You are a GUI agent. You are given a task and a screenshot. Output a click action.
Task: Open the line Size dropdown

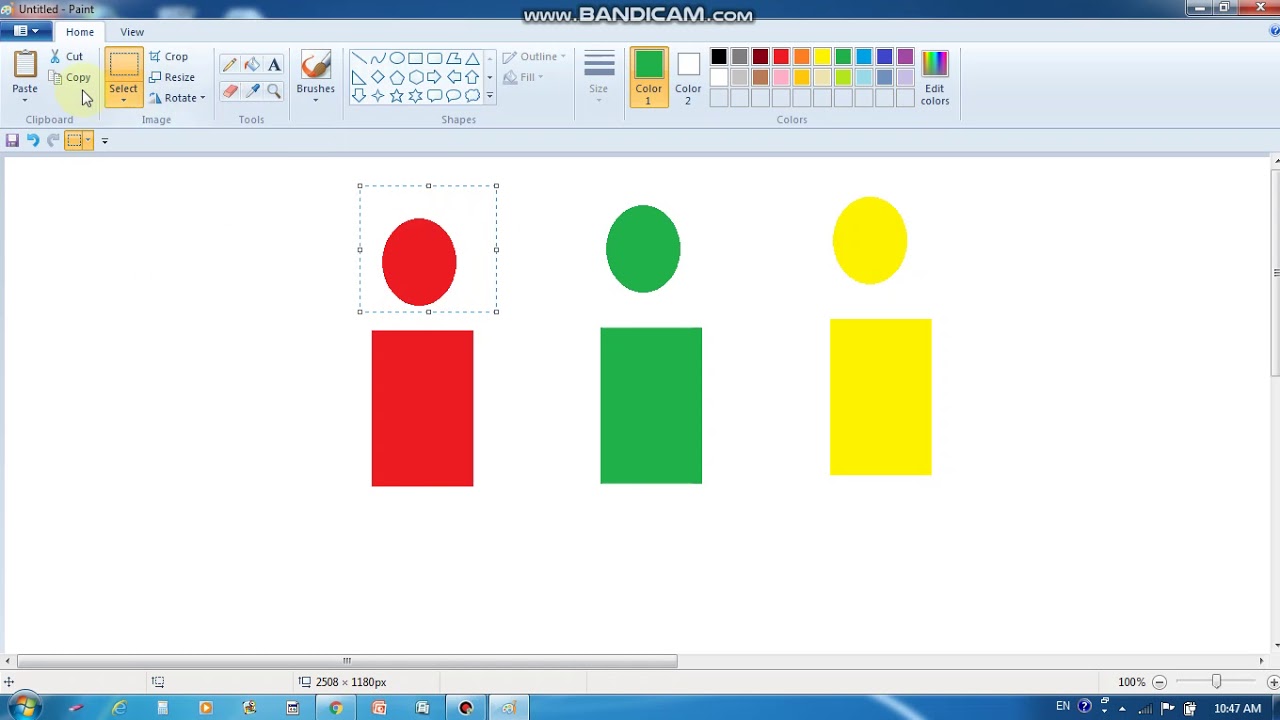click(599, 77)
